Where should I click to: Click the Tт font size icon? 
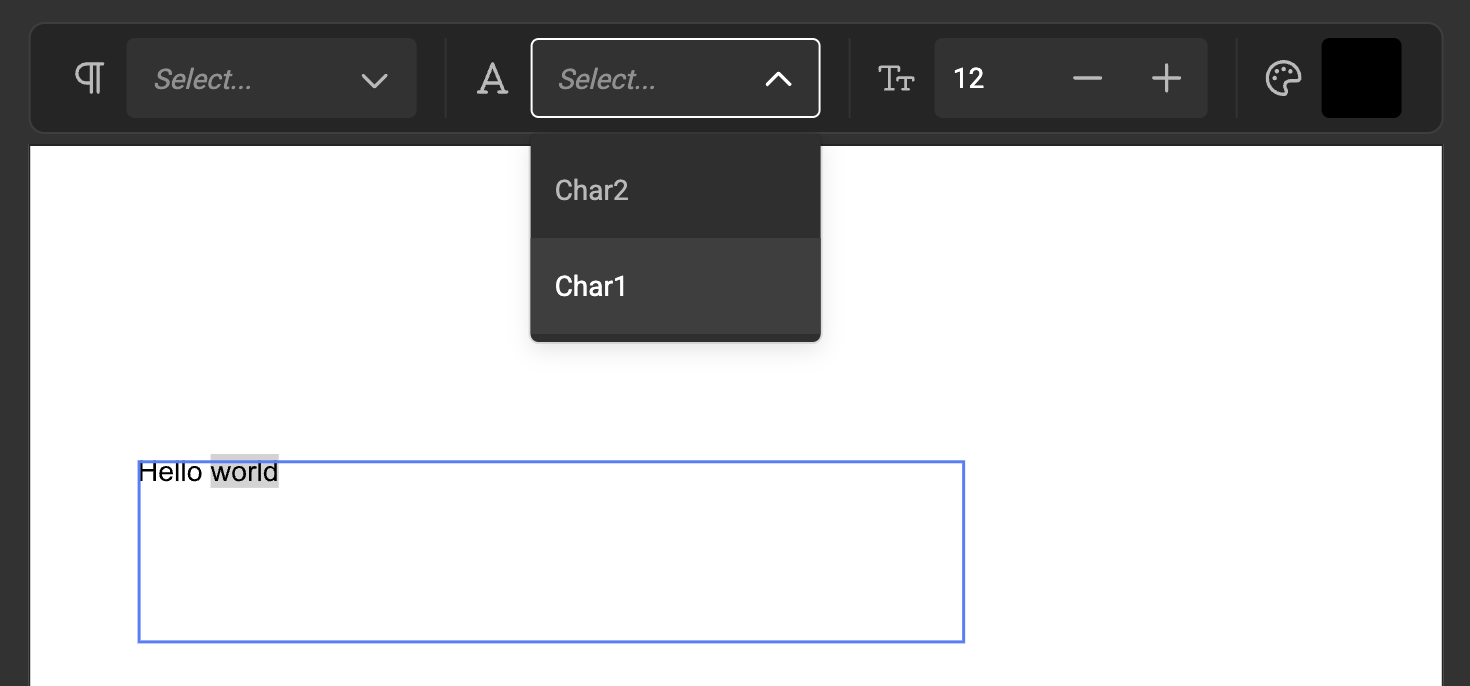pos(897,78)
